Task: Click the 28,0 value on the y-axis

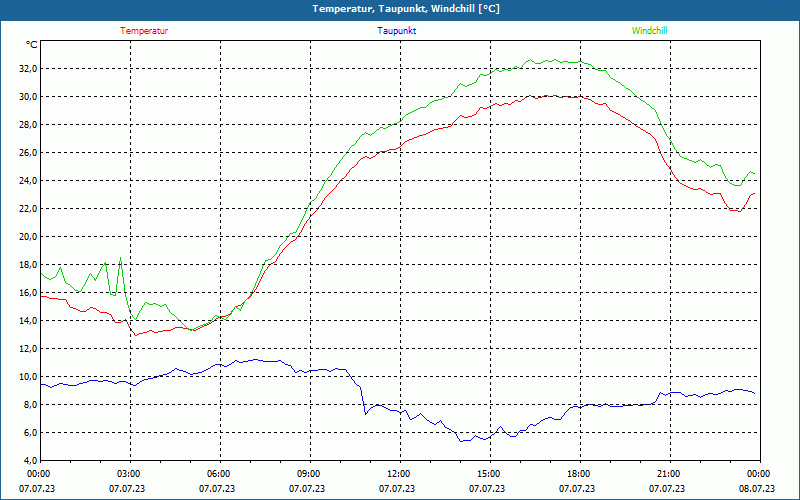Action: pyautogui.click(x=28, y=125)
